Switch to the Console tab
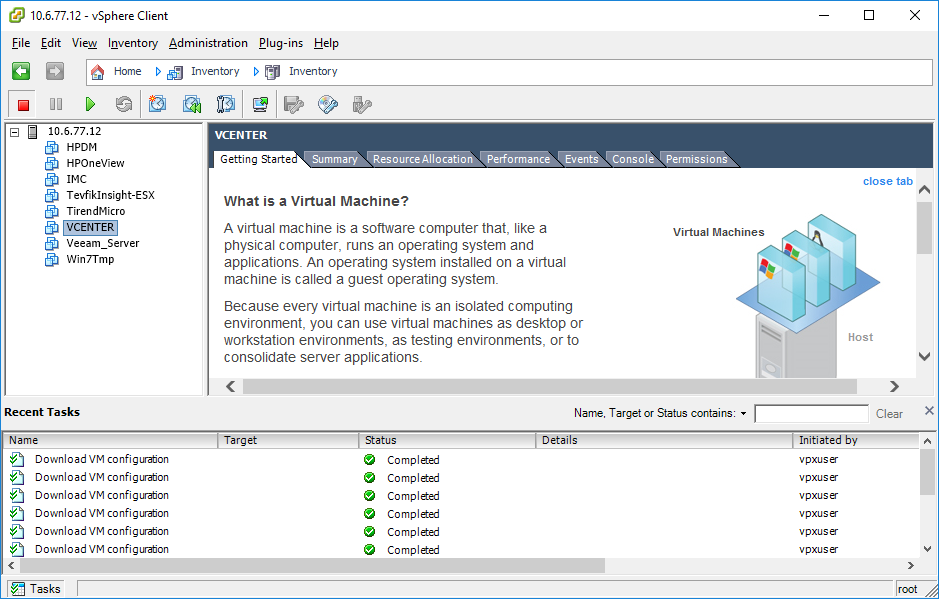This screenshot has width=939, height=599. pos(632,159)
